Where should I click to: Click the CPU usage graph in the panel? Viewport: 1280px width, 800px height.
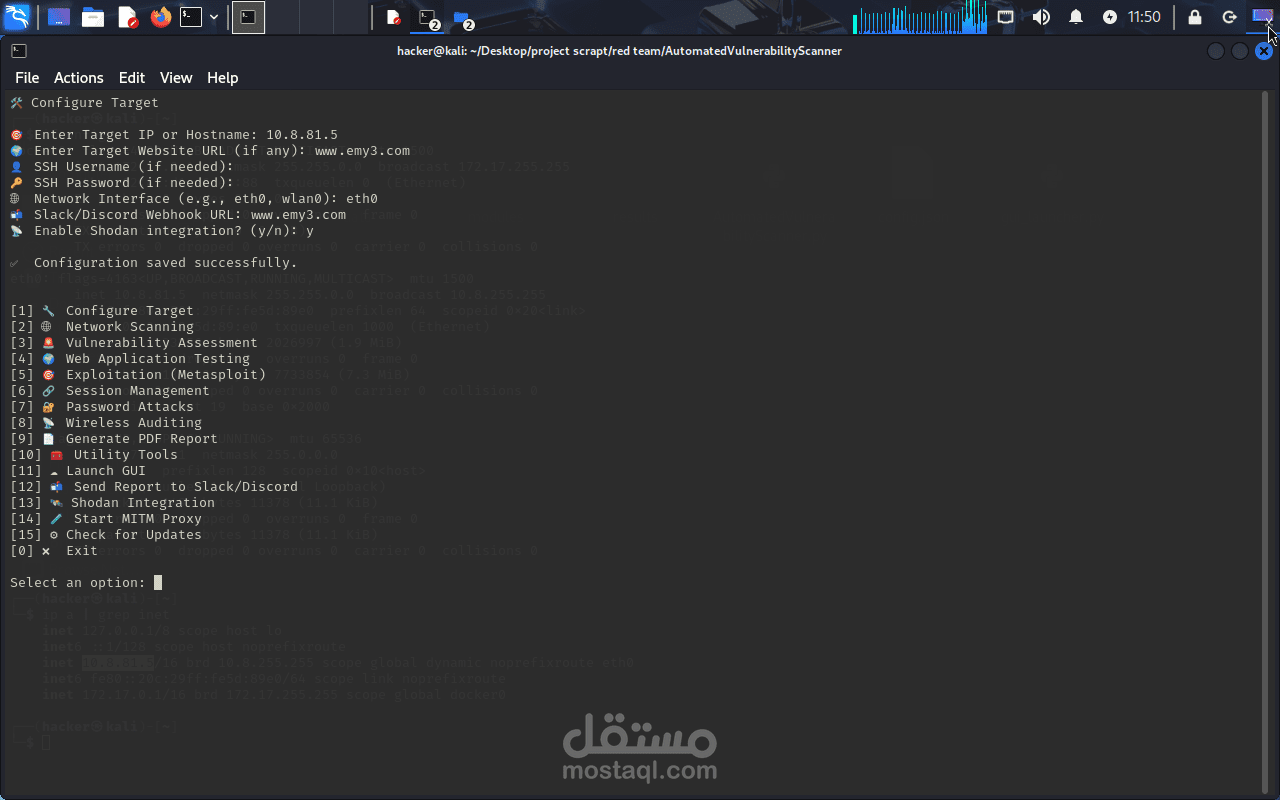click(919, 17)
